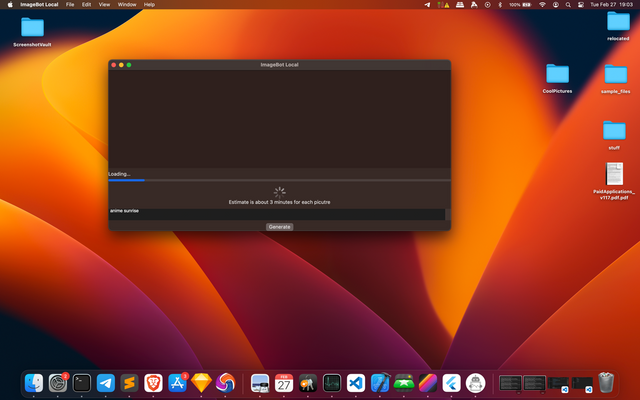Click the Generate button

tap(280, 227)
